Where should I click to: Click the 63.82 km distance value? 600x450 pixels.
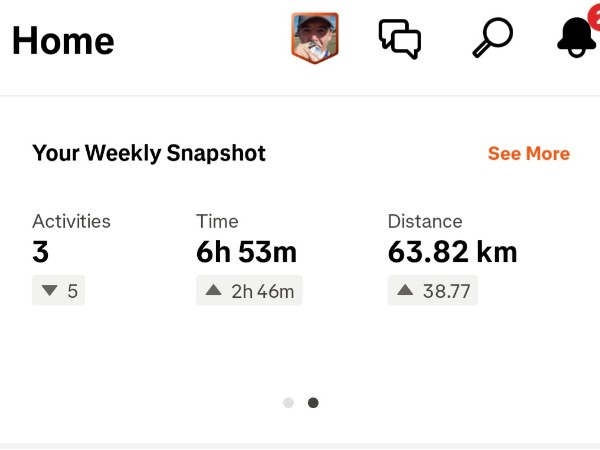[452, 252]
